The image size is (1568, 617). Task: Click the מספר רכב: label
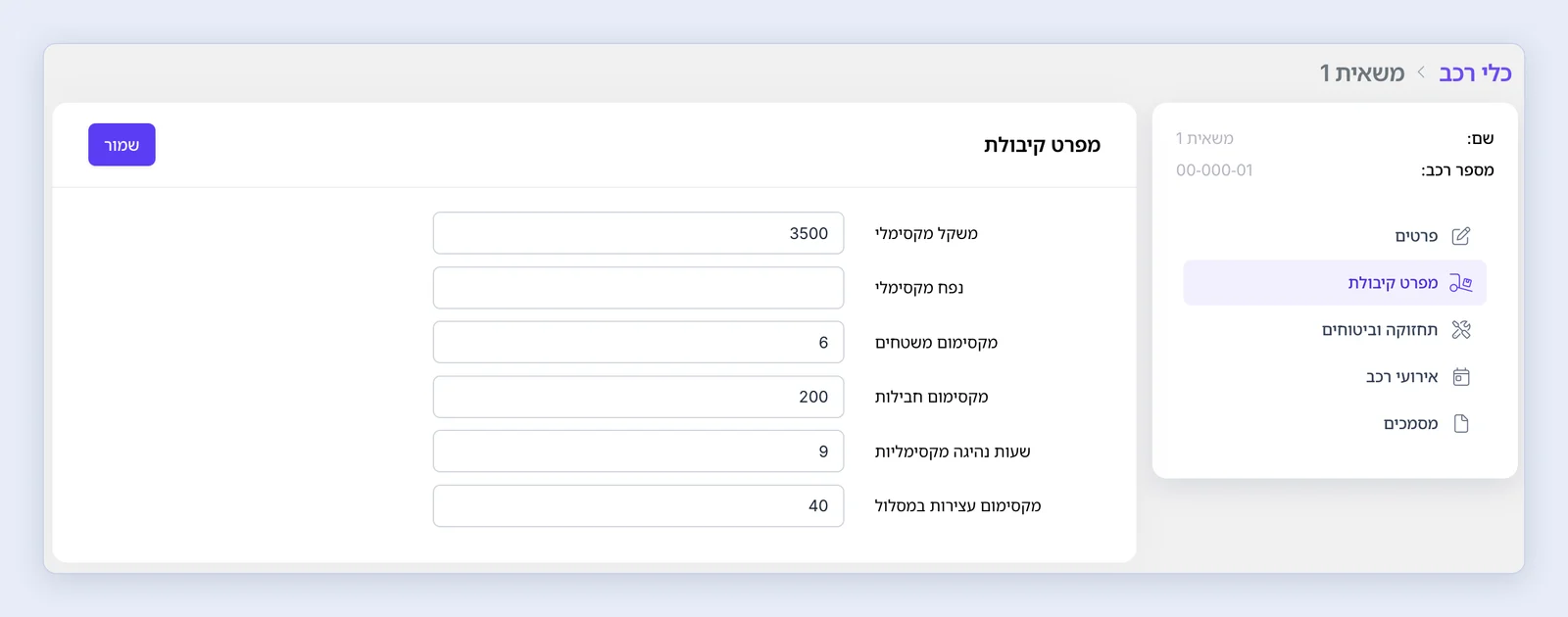(x=1457, y=170)
